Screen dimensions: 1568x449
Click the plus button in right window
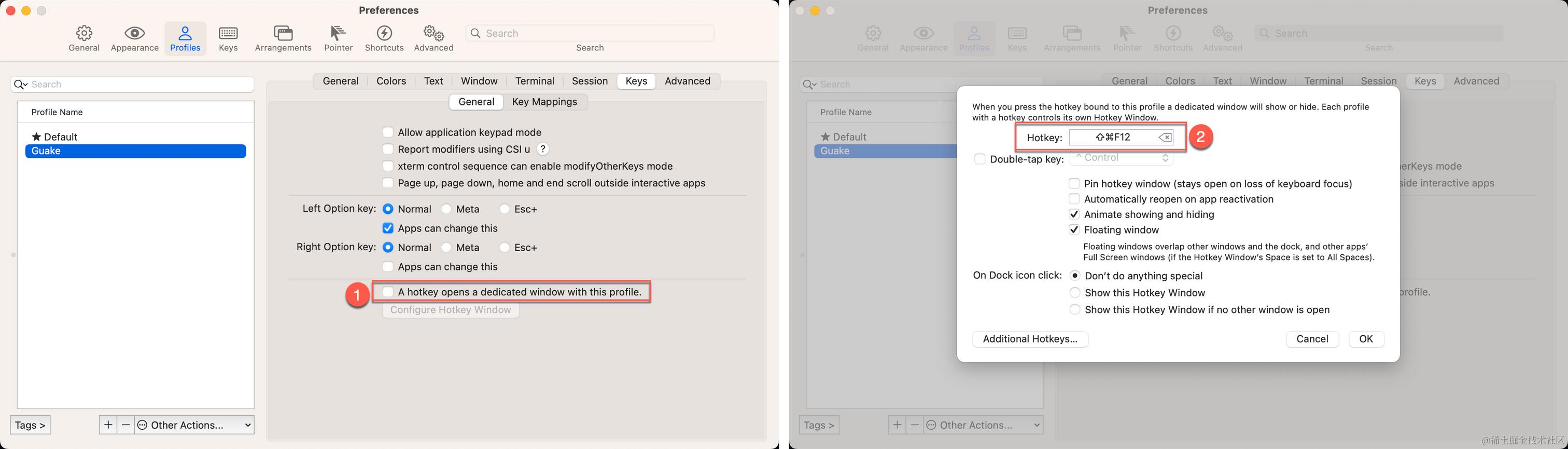click(897, 425)
